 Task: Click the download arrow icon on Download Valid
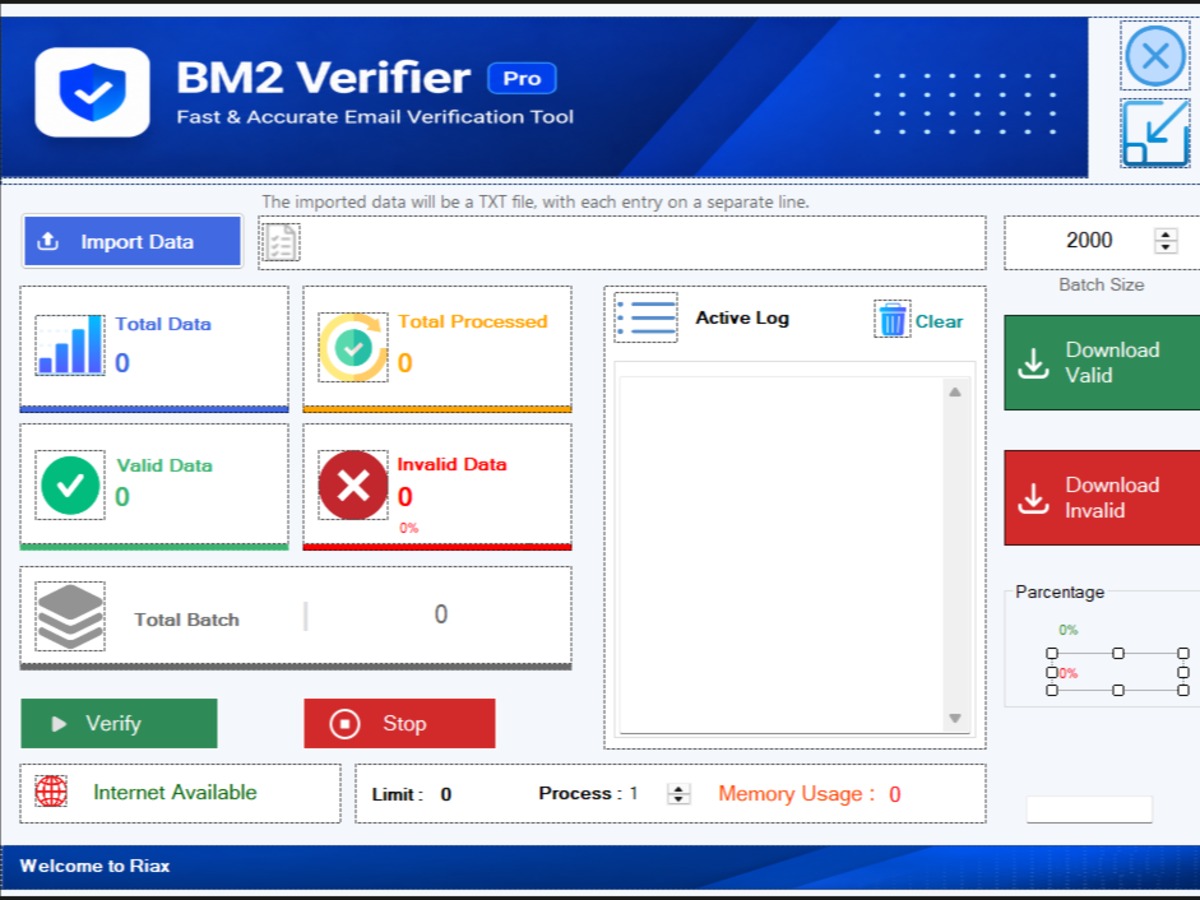[x=1033, y=363]
